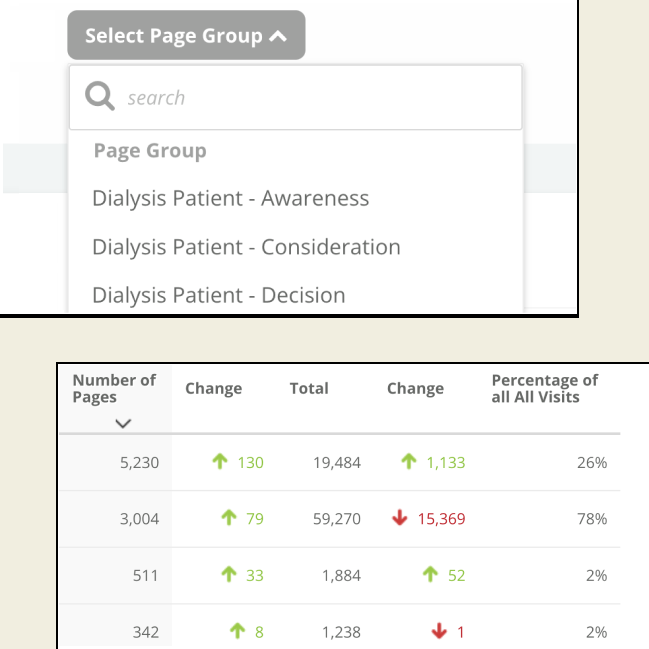Click the Number of Pages column header
Image resolution: width=649 pixels, height=649 pixels.
pos(114,388)
